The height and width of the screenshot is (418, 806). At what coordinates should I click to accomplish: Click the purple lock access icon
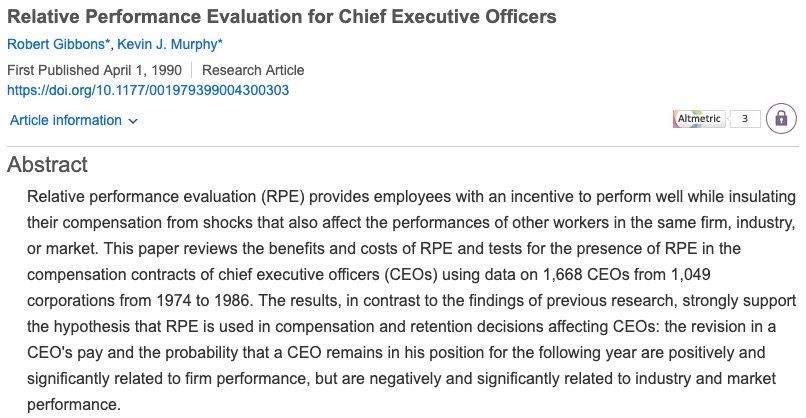point(781,119)
